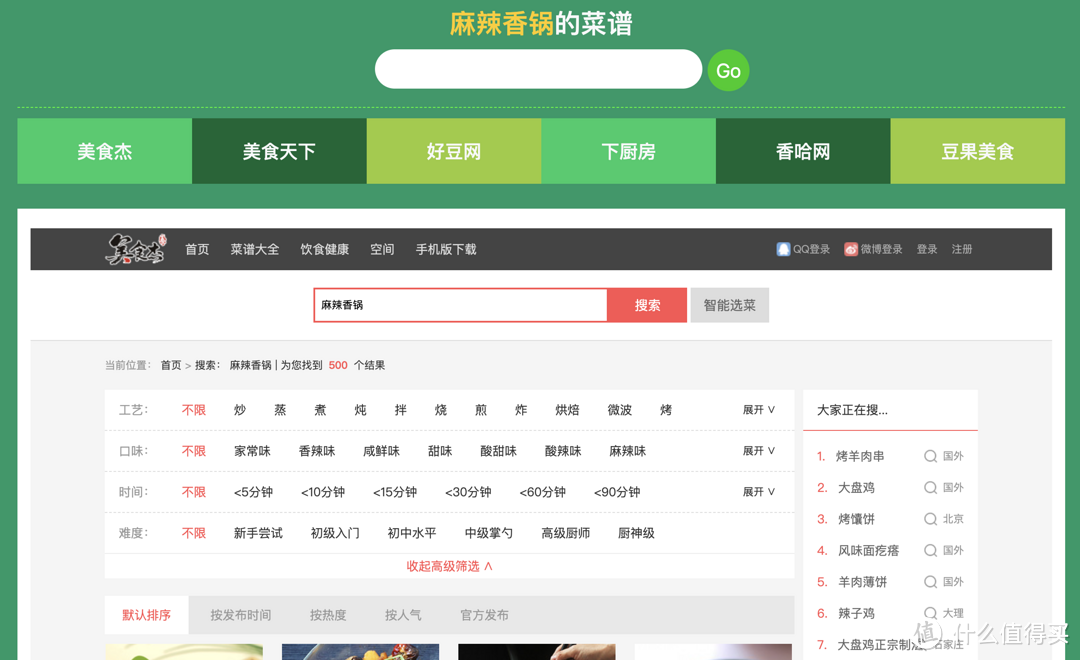1080x660 pixels.
Task: Switch to the 下厨房 site tab
Action: coord(628,151)
